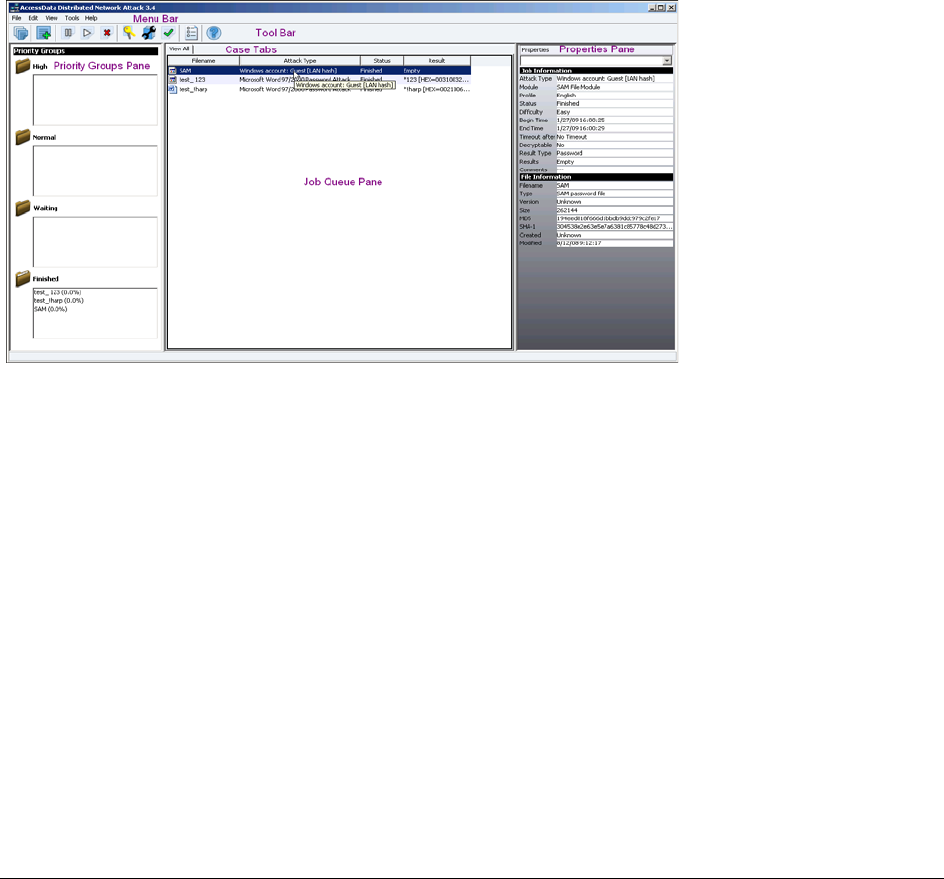Open the Edit menu
Image resolution: width=944 pixels, height=879 pixels.
[x=33, y=18]
